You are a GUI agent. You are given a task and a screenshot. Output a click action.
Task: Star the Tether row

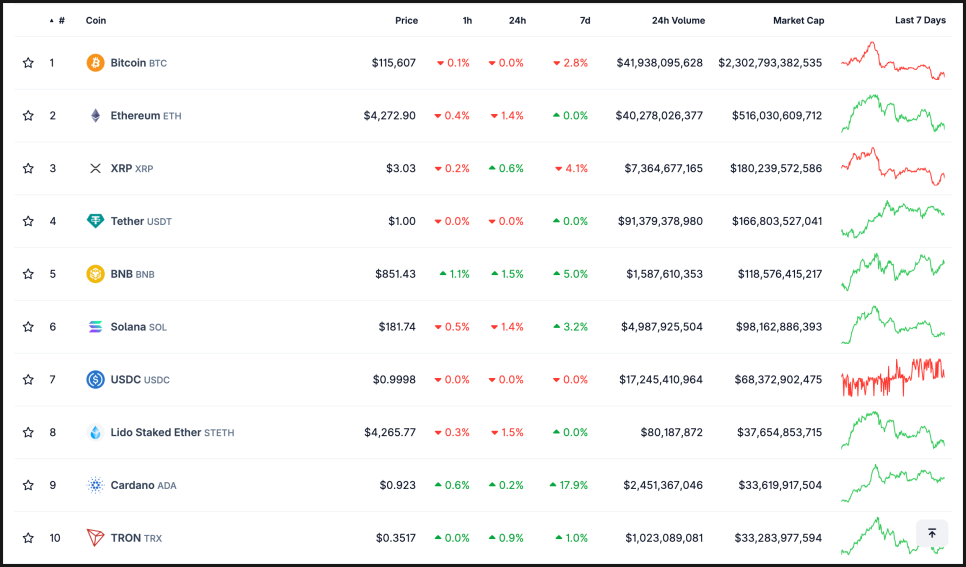tap(28, 221)
